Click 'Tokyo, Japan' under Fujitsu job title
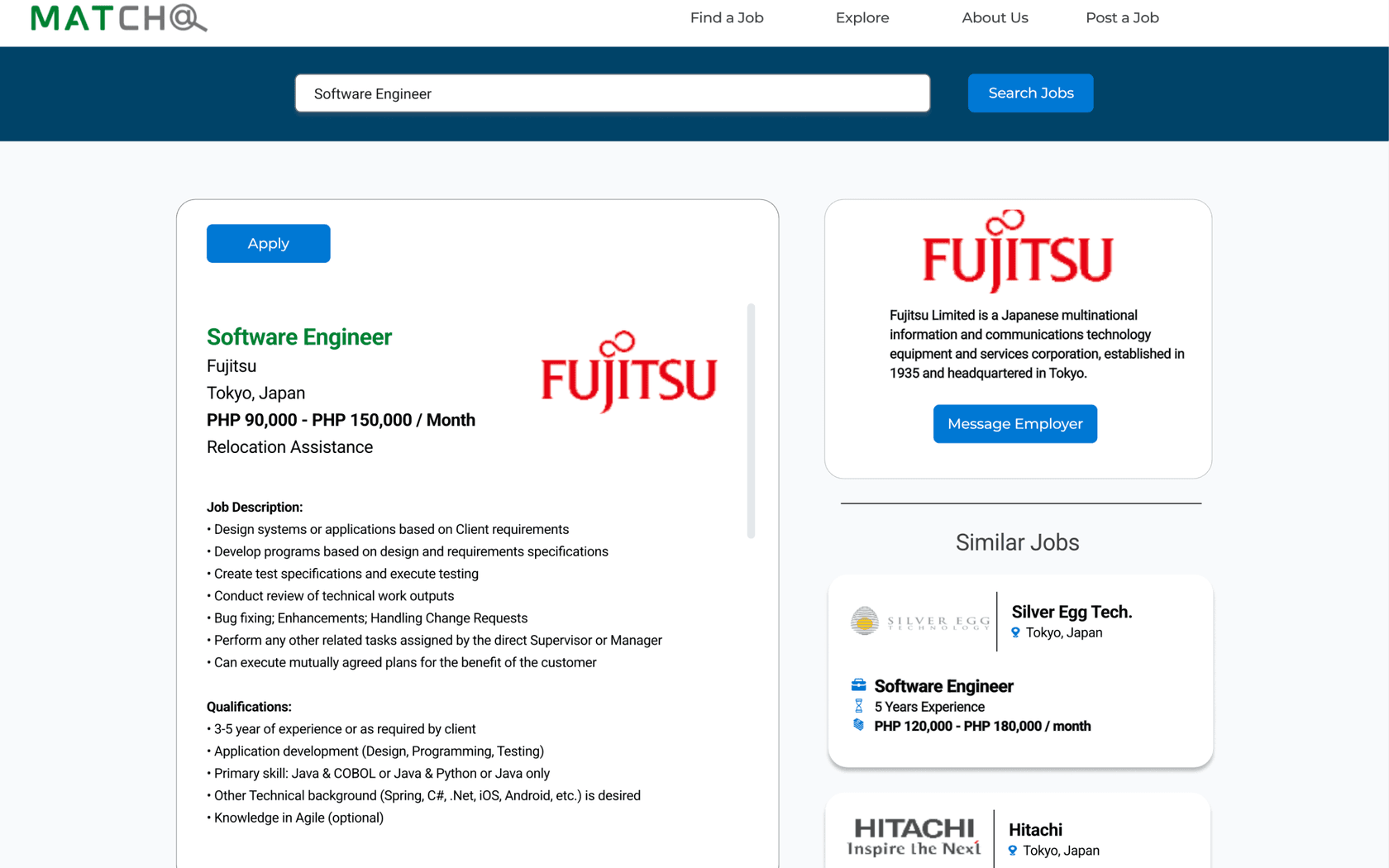The height and width of the screenshot is (868, 1389). pyautogui.click(x=255, y=393)
